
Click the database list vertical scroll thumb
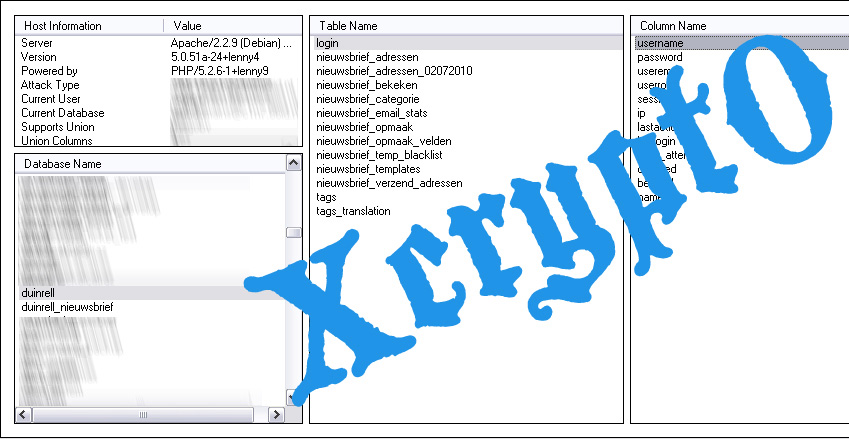point(293,232)
